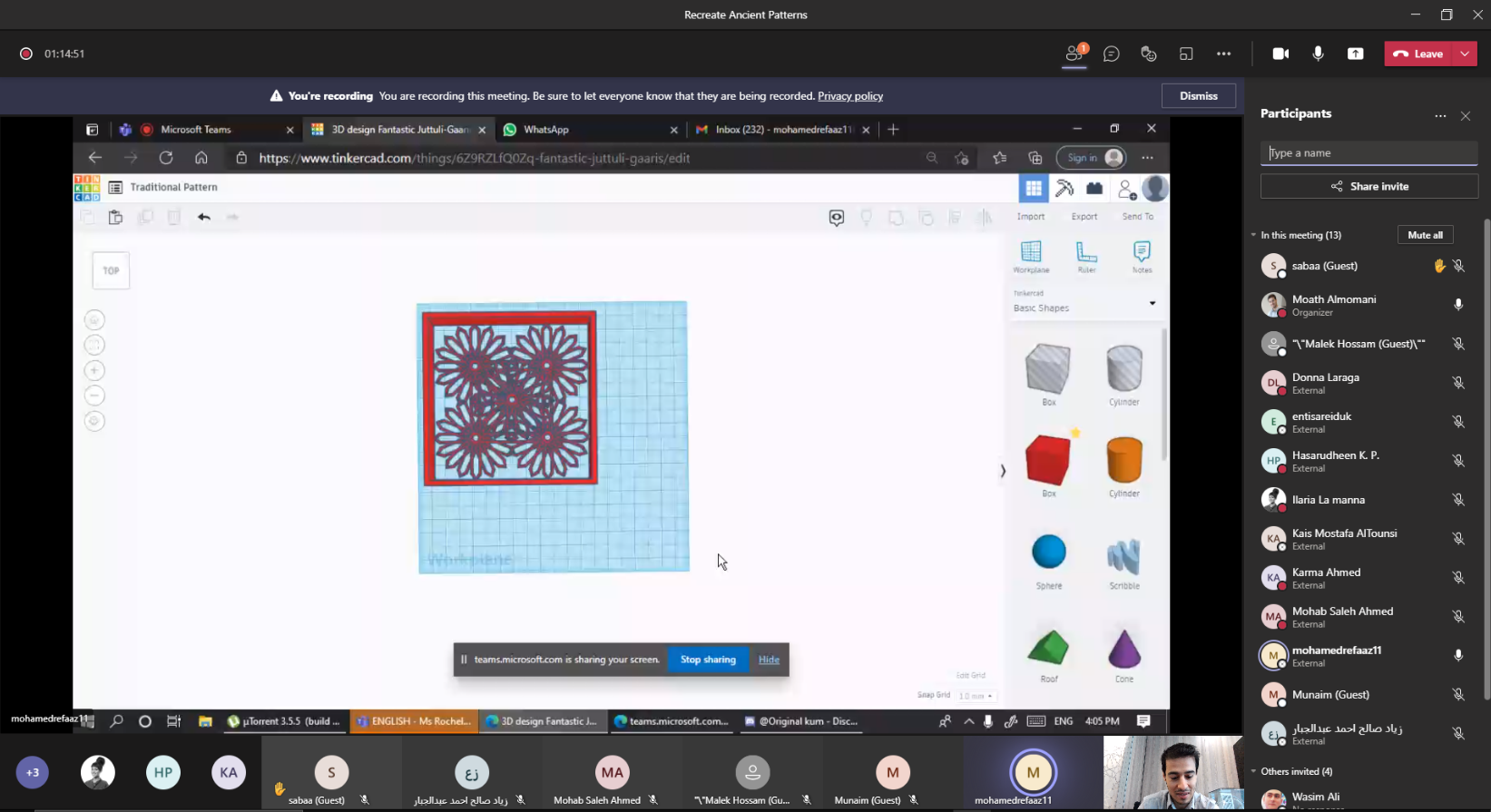Screen dimensions: 1491x812
Task: Dismiss the recording notification
Action: 1199,96
